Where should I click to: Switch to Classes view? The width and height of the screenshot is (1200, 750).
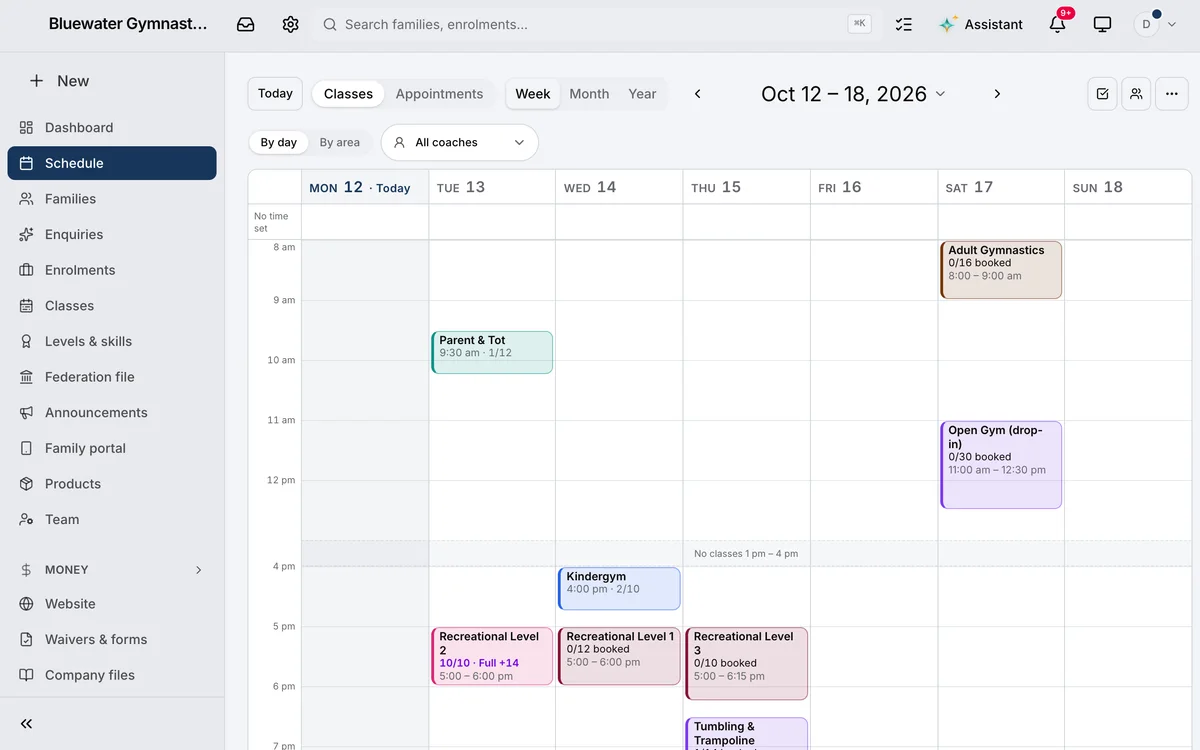[x=348, y=94]
